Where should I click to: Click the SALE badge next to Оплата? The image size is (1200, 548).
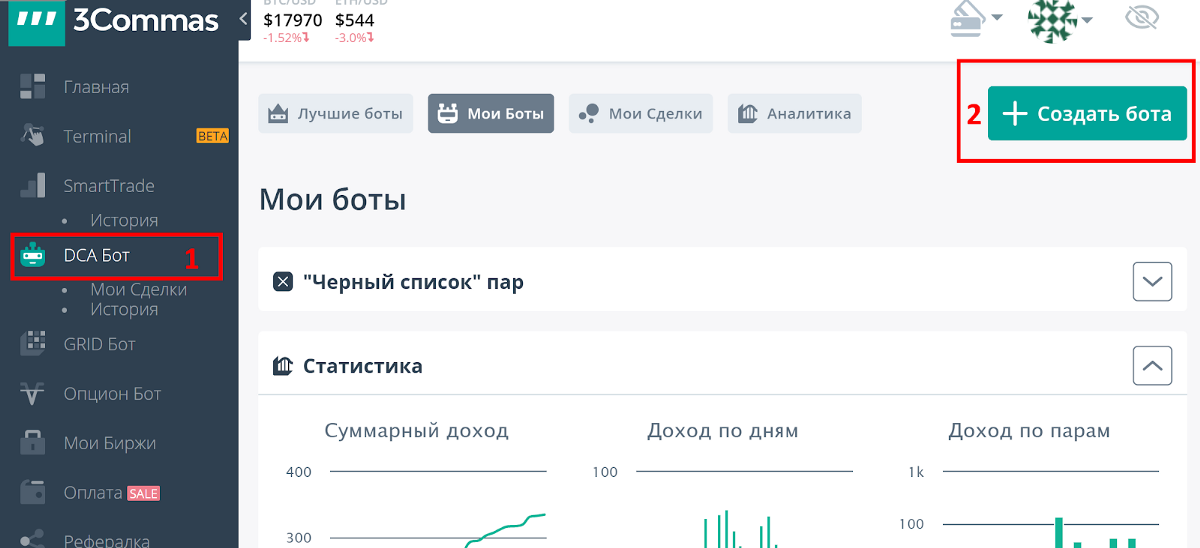[143, 493]
